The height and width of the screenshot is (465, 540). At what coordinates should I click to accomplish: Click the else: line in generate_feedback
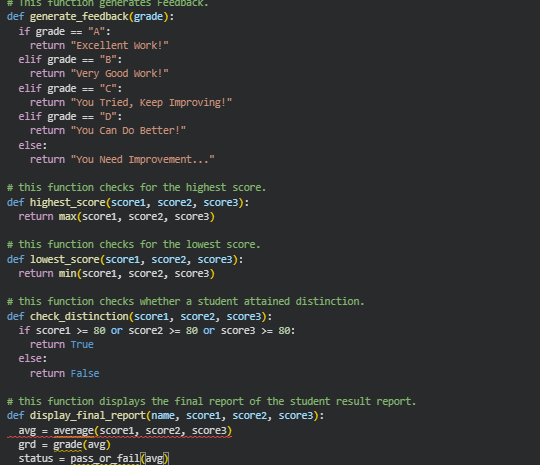[x=33, y=145]
